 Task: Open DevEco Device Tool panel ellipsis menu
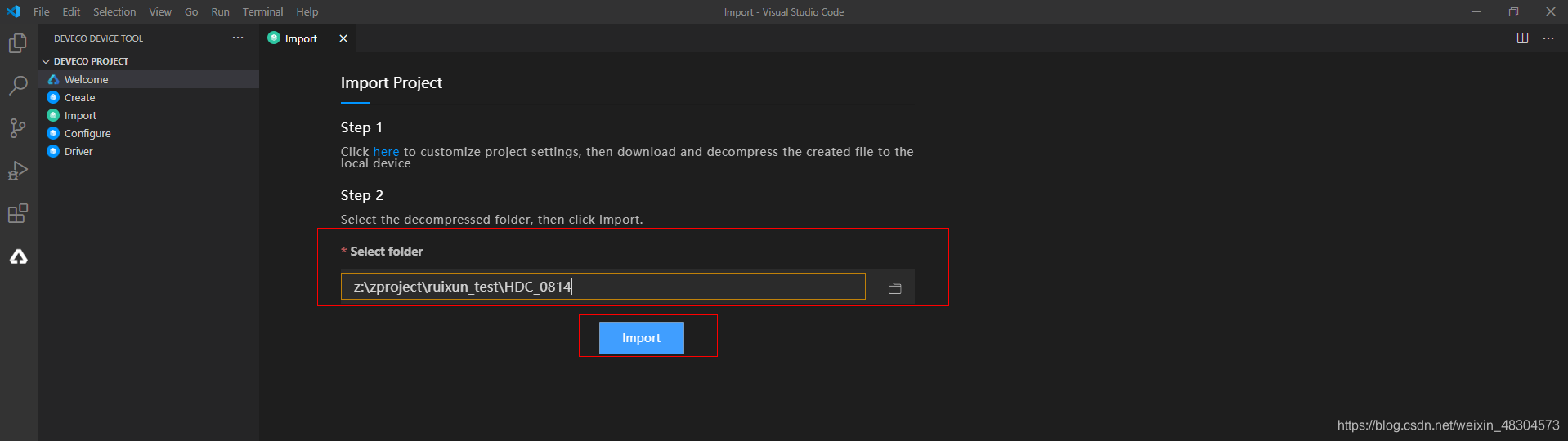tap(238, 38)
